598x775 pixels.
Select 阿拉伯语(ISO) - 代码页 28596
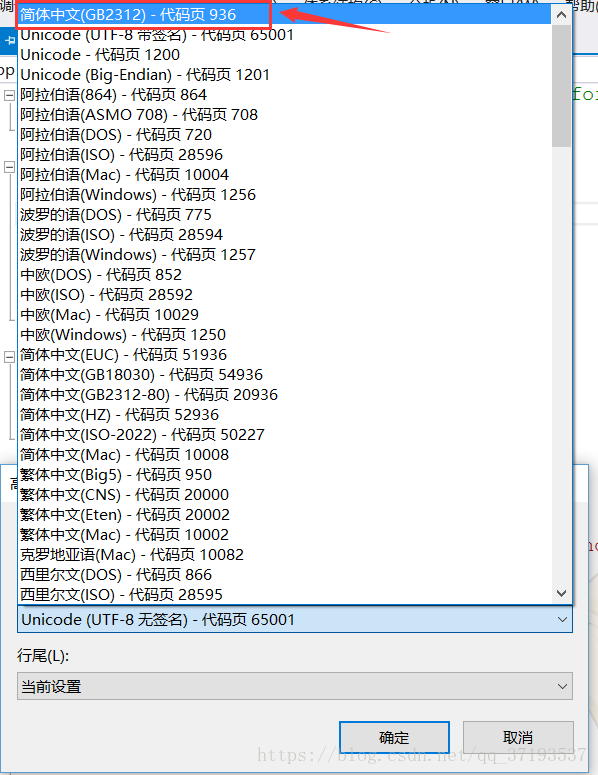tap(285, 155)
